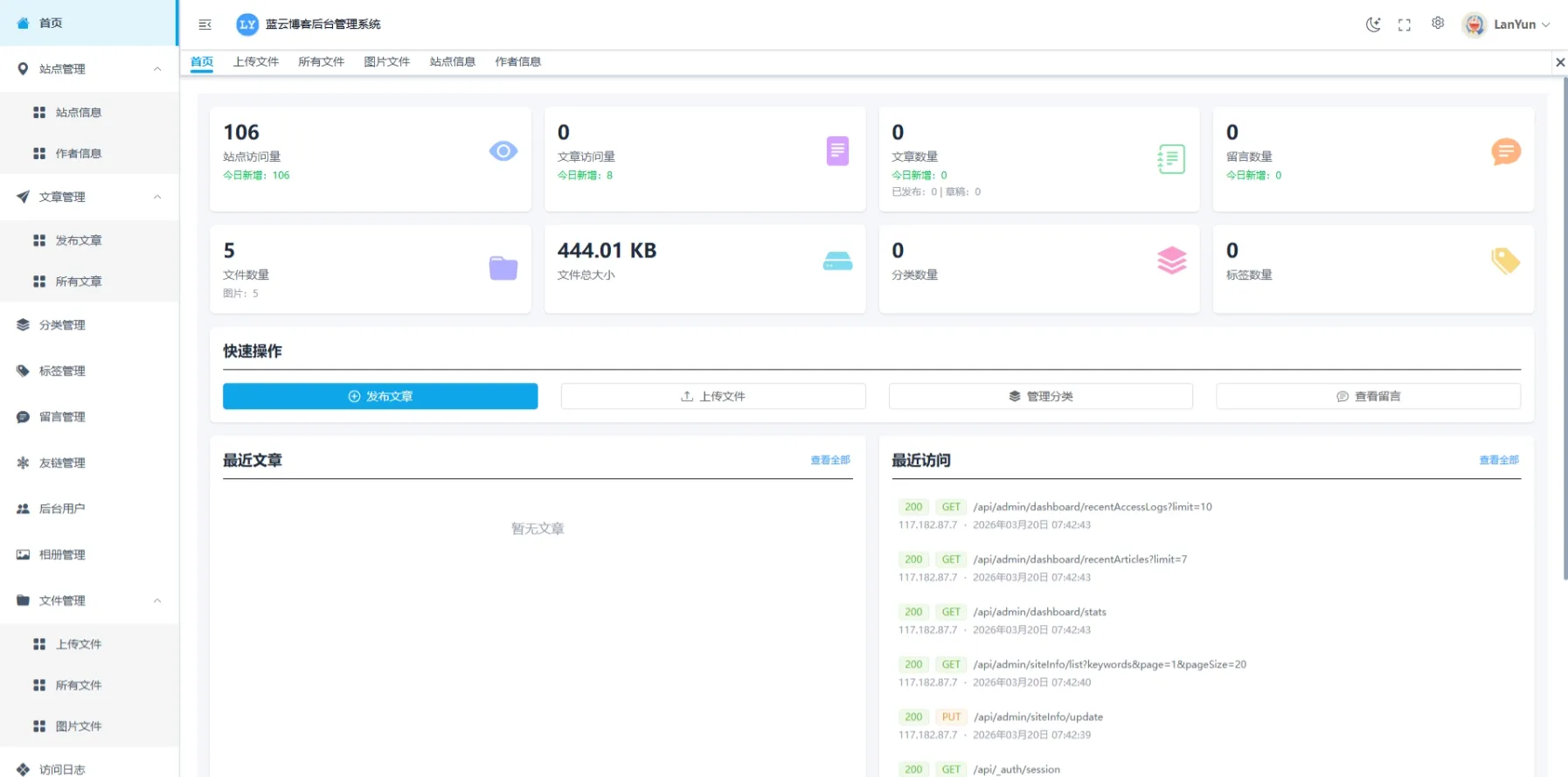Screen dimensions: 1568x777
Task: Click the sidebar collapse hamburger icon
Action: click(205, 24)
